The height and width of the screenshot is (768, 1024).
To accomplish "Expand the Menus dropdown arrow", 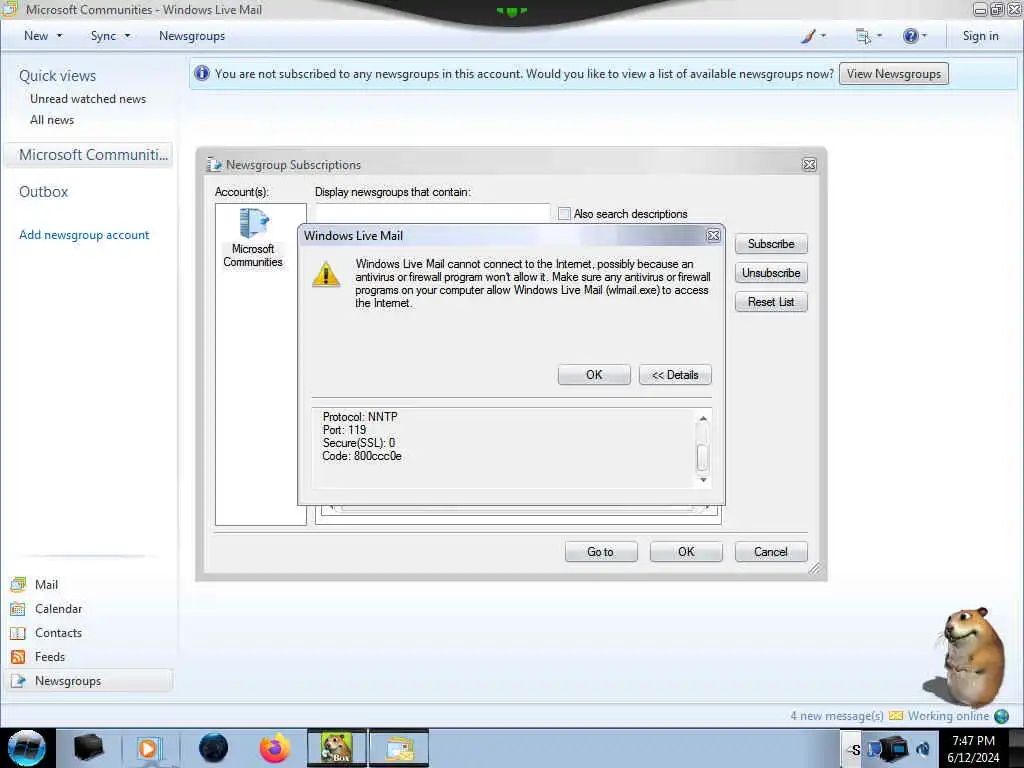I will (x=879, y=36).
